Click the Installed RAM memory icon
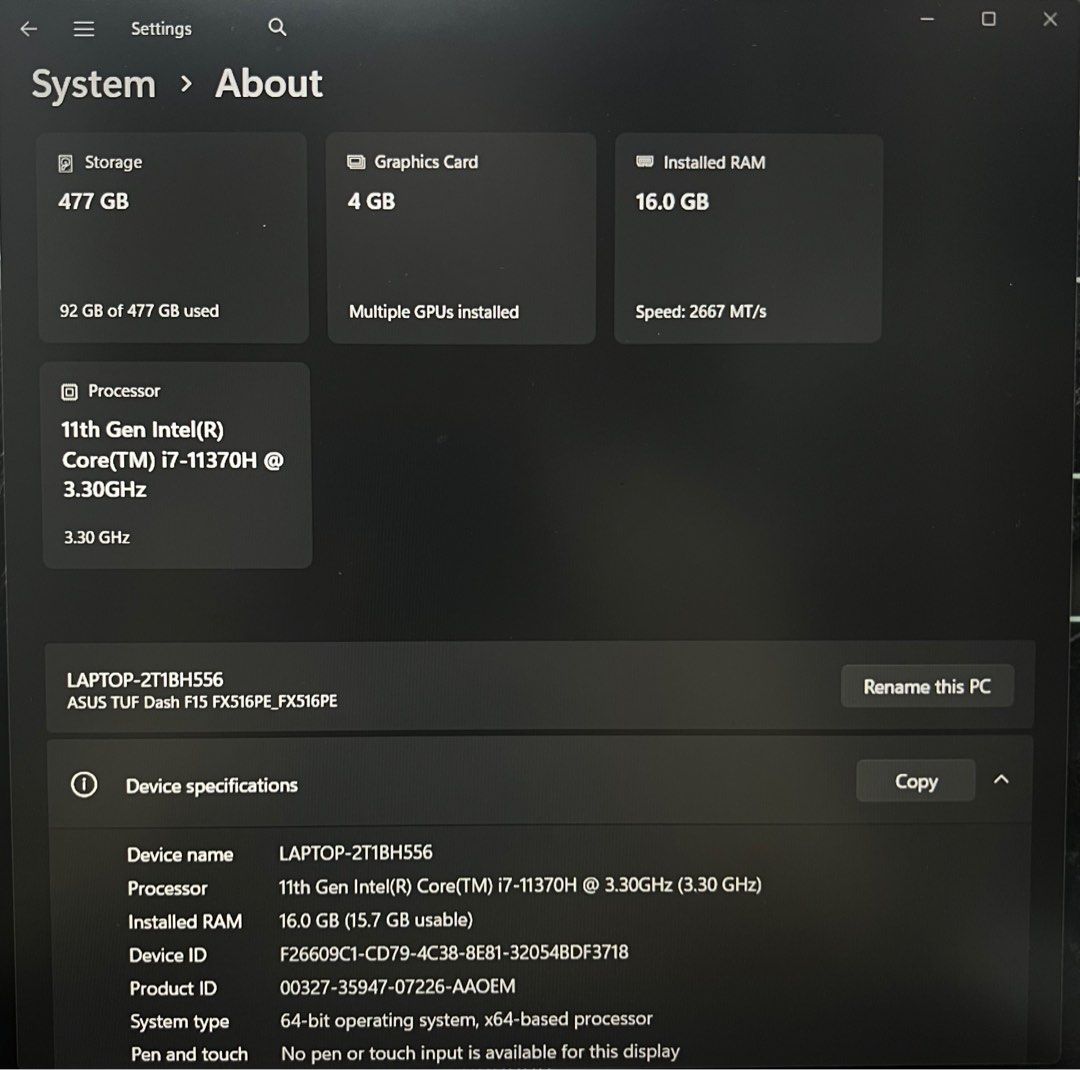Image resolution: width=1080 pixels, height=1070 pixels. click(643, 161)
